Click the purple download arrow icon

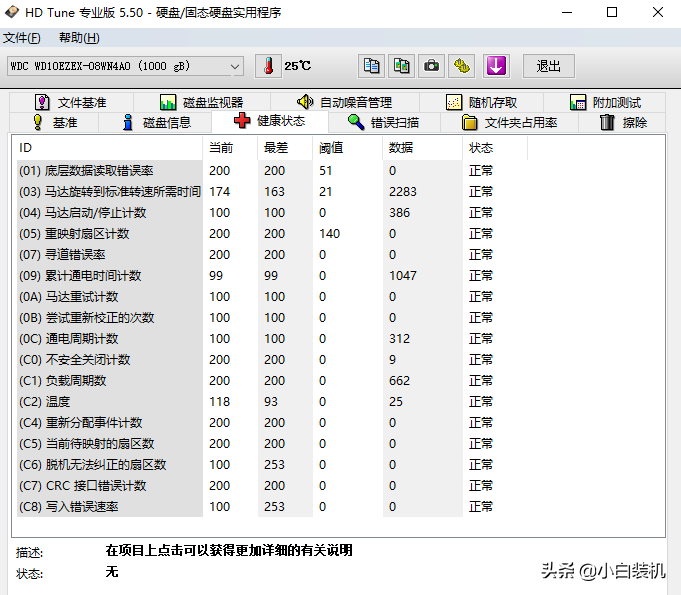[x=496, y=66]
